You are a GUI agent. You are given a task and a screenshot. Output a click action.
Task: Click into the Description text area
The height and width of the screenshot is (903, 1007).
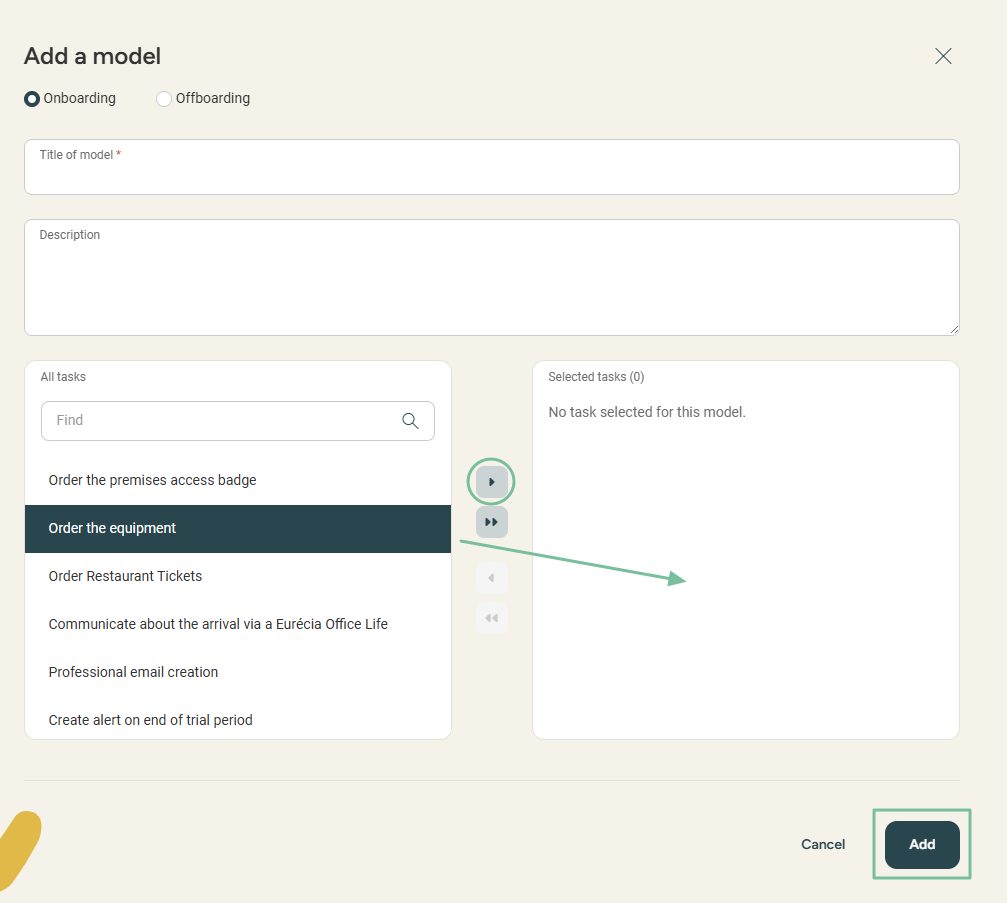[x=491, y=280]
